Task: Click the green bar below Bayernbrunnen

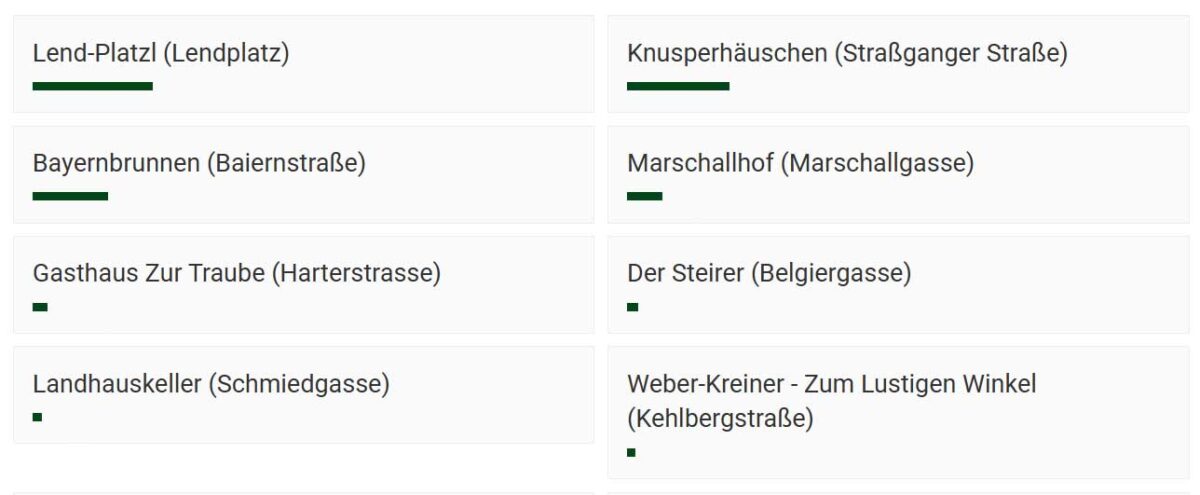Action: pyautogui.click(x=70, y=196)
